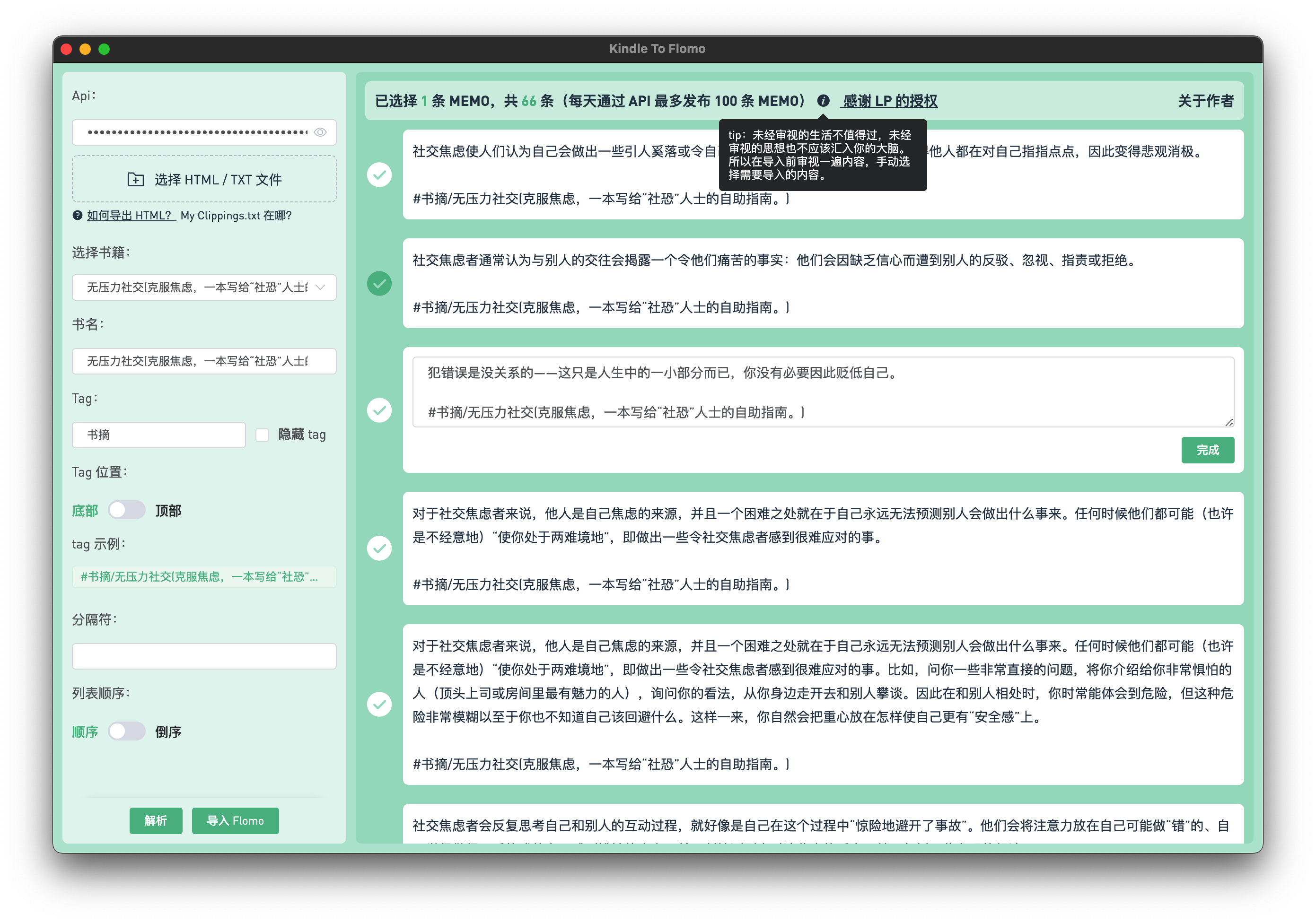Select the long memo mentioning 安全感
Screen dimensions: 1316x923
tap(379, 704)
